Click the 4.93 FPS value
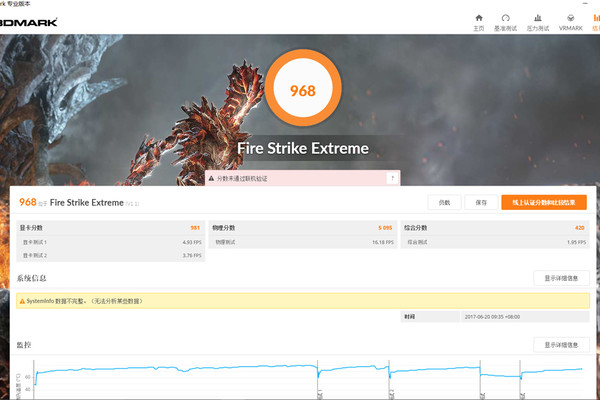Image resolution: width=600 pixels, height=400 pixels. (192, 242)
